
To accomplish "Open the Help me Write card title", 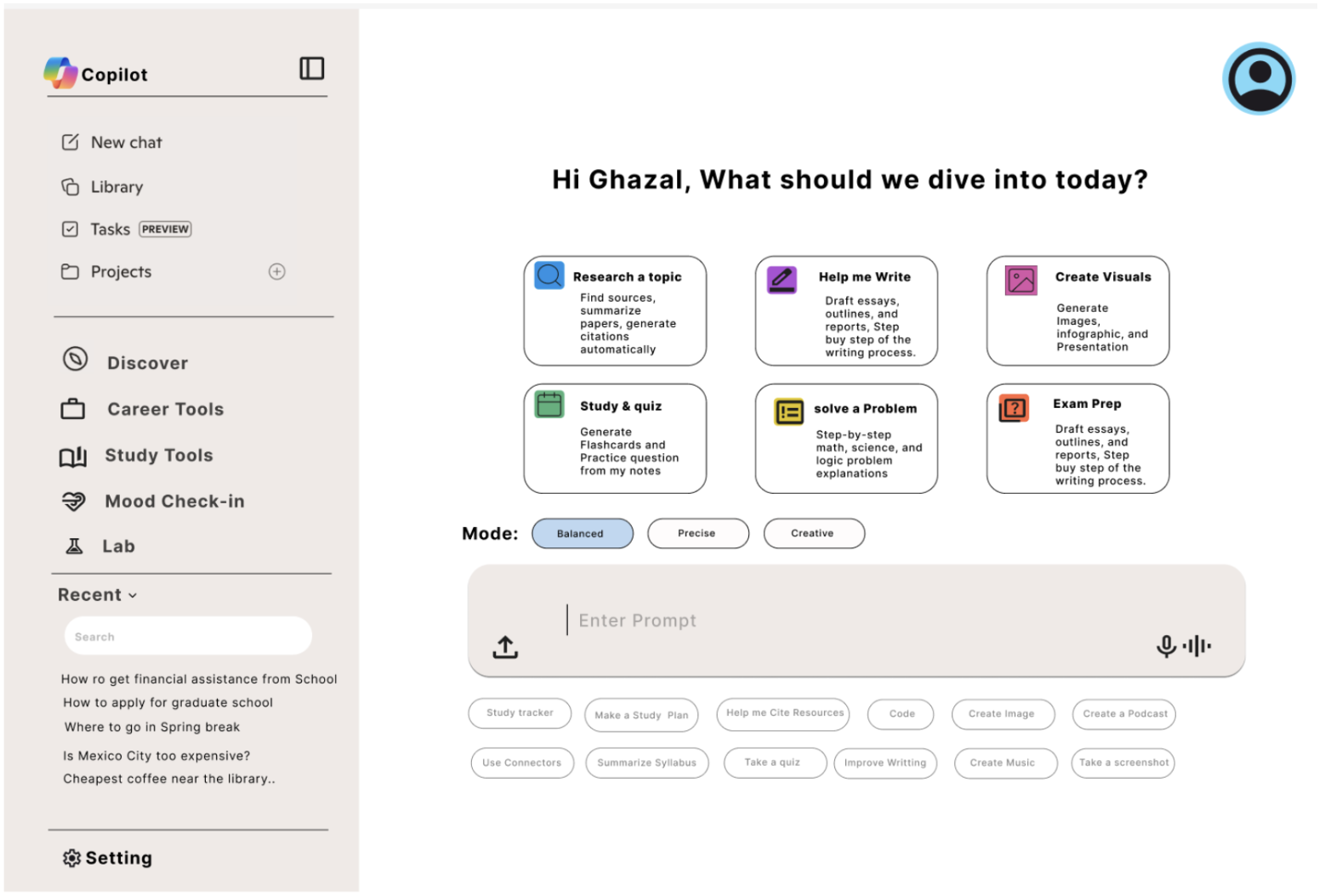I will (865, 277).
